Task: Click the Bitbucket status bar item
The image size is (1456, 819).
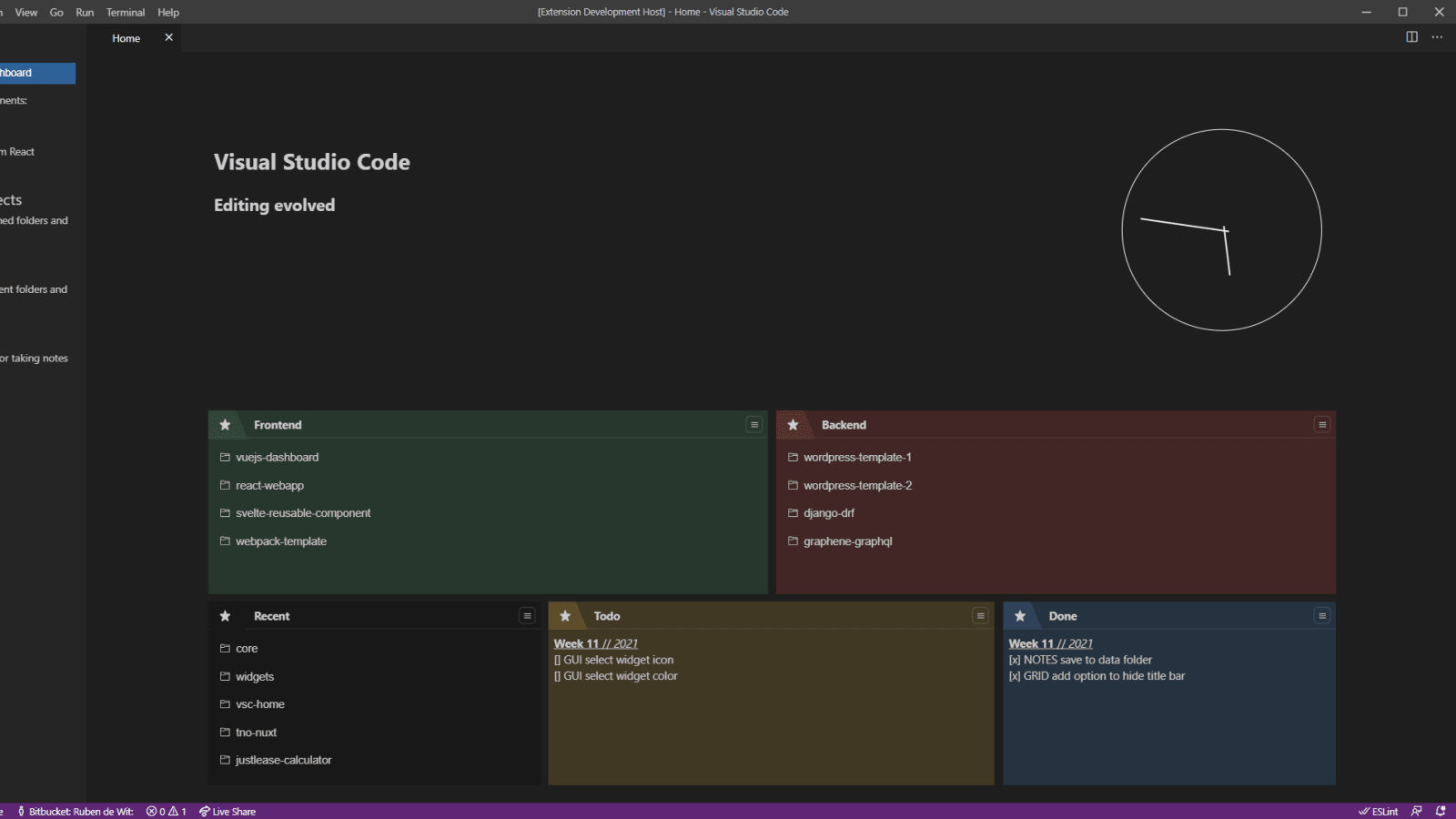Action: click(76, 812)
